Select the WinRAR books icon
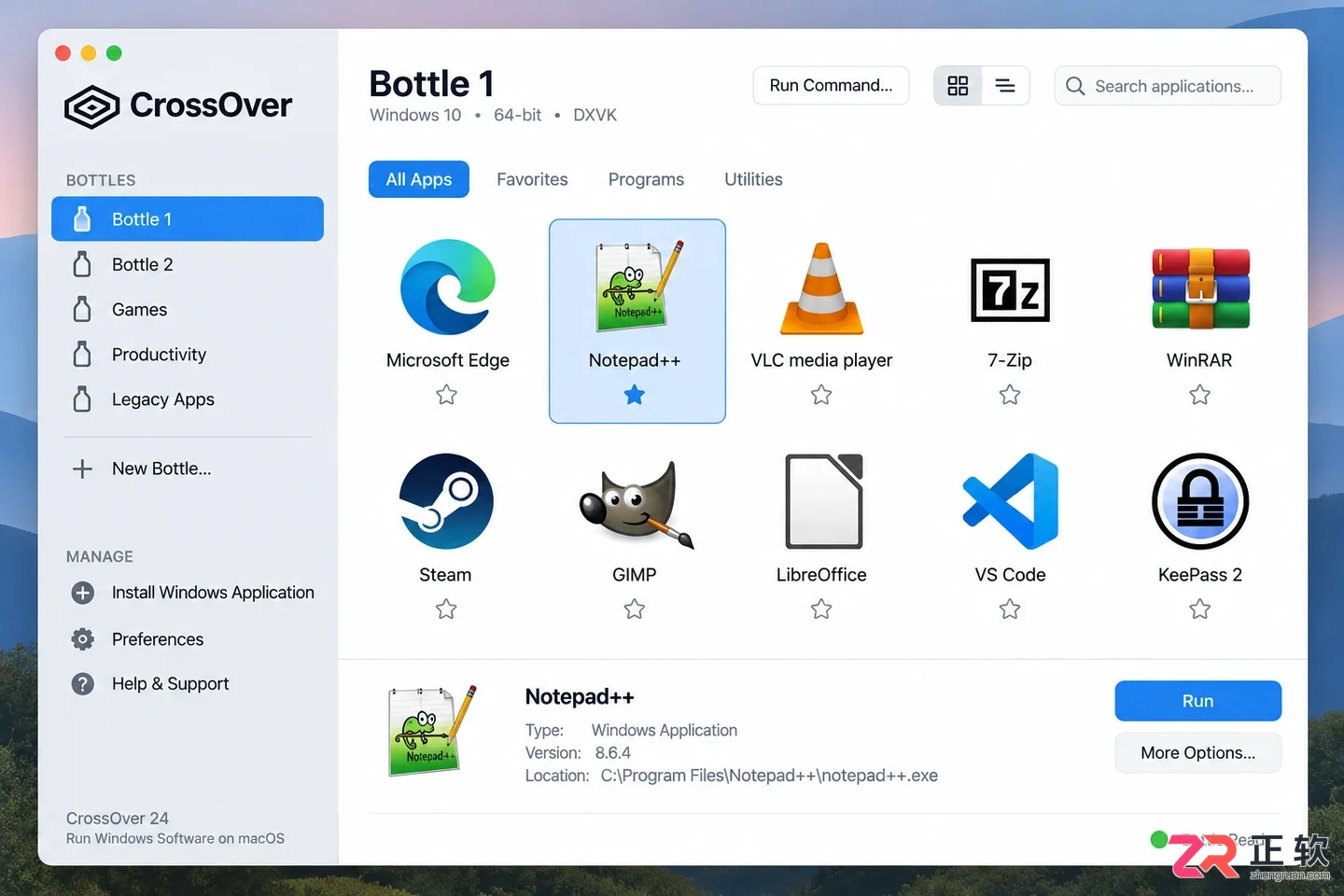 (1200, 288)
